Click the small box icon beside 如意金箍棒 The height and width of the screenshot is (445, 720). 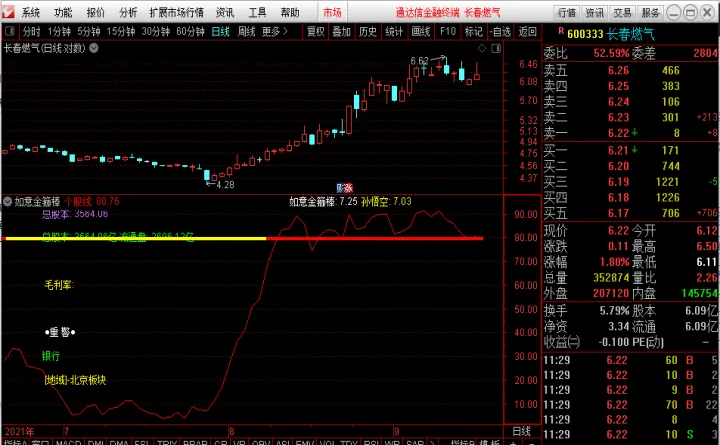pos(8,201)
